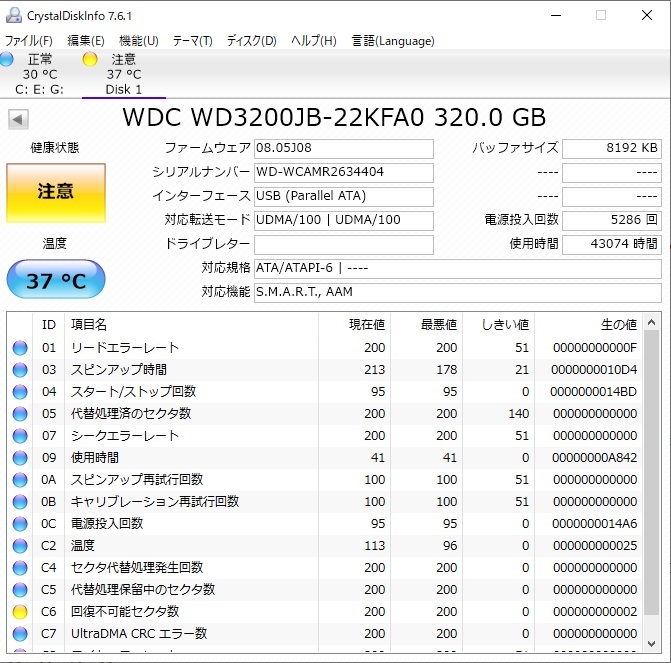This screenshot has width=671, height=663.
Task: Click status circle for C7 UltraDMA CRC エラー数
Action: (20, 634)
